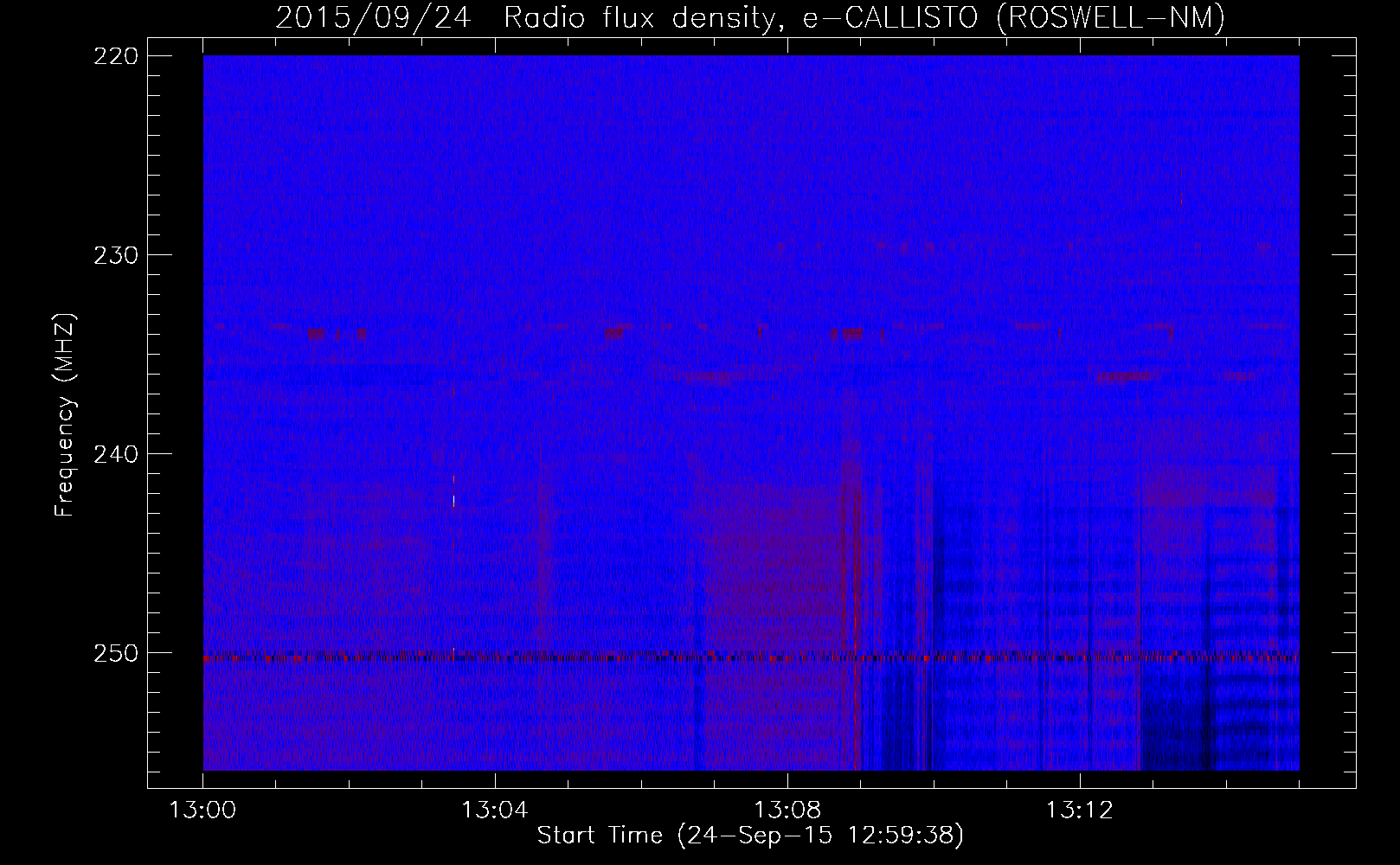Click the Frequency (MHZ) axis title
The height and width of the screenshot is (865, 1400).
65,413
